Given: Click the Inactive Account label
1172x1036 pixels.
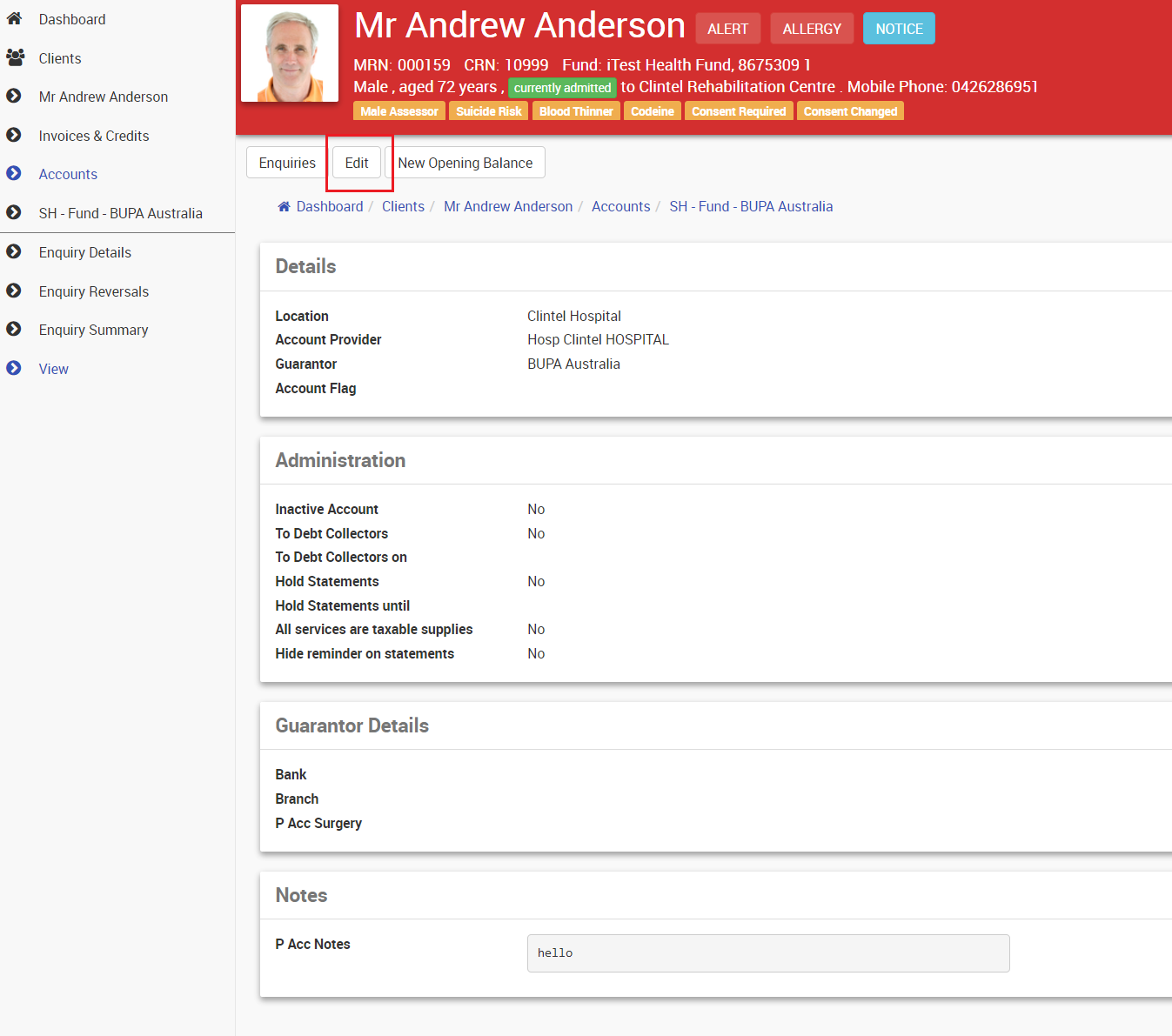Looking at the screenshot, I should [x=326, y=509].
